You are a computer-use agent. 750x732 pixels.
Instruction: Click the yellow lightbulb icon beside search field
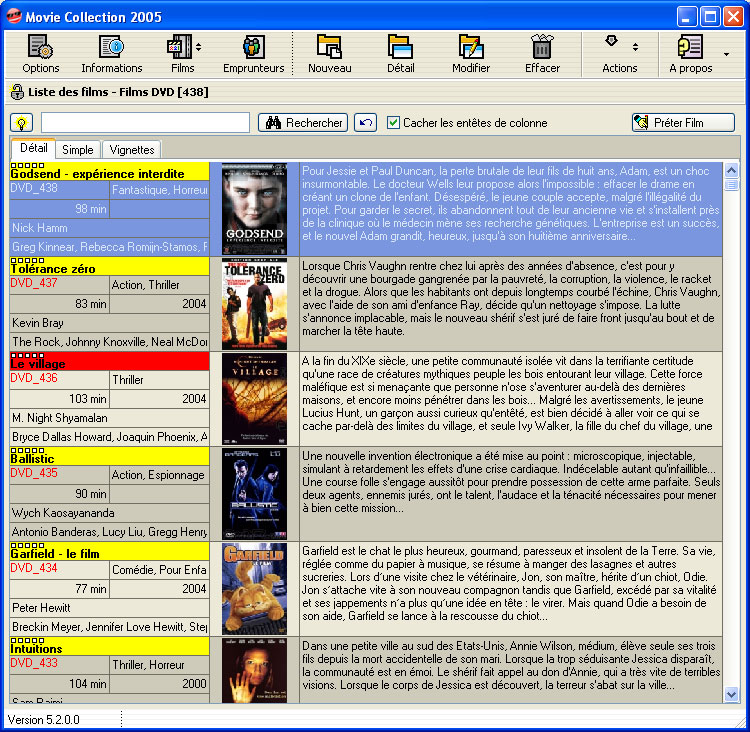(x=21, y=123)
